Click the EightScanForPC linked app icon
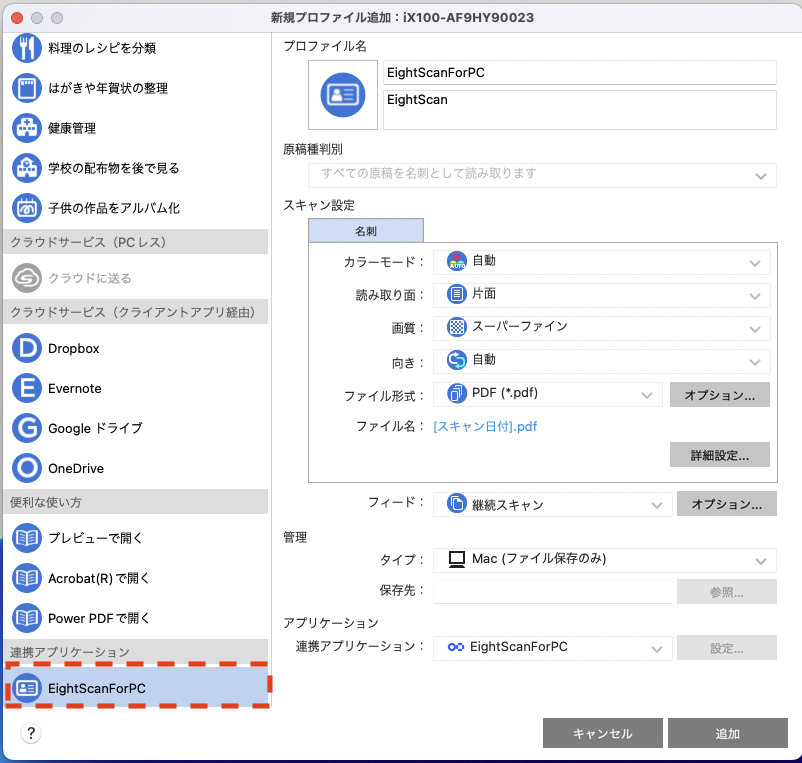This screenshot has height=763, width=802. pos(456,647)
